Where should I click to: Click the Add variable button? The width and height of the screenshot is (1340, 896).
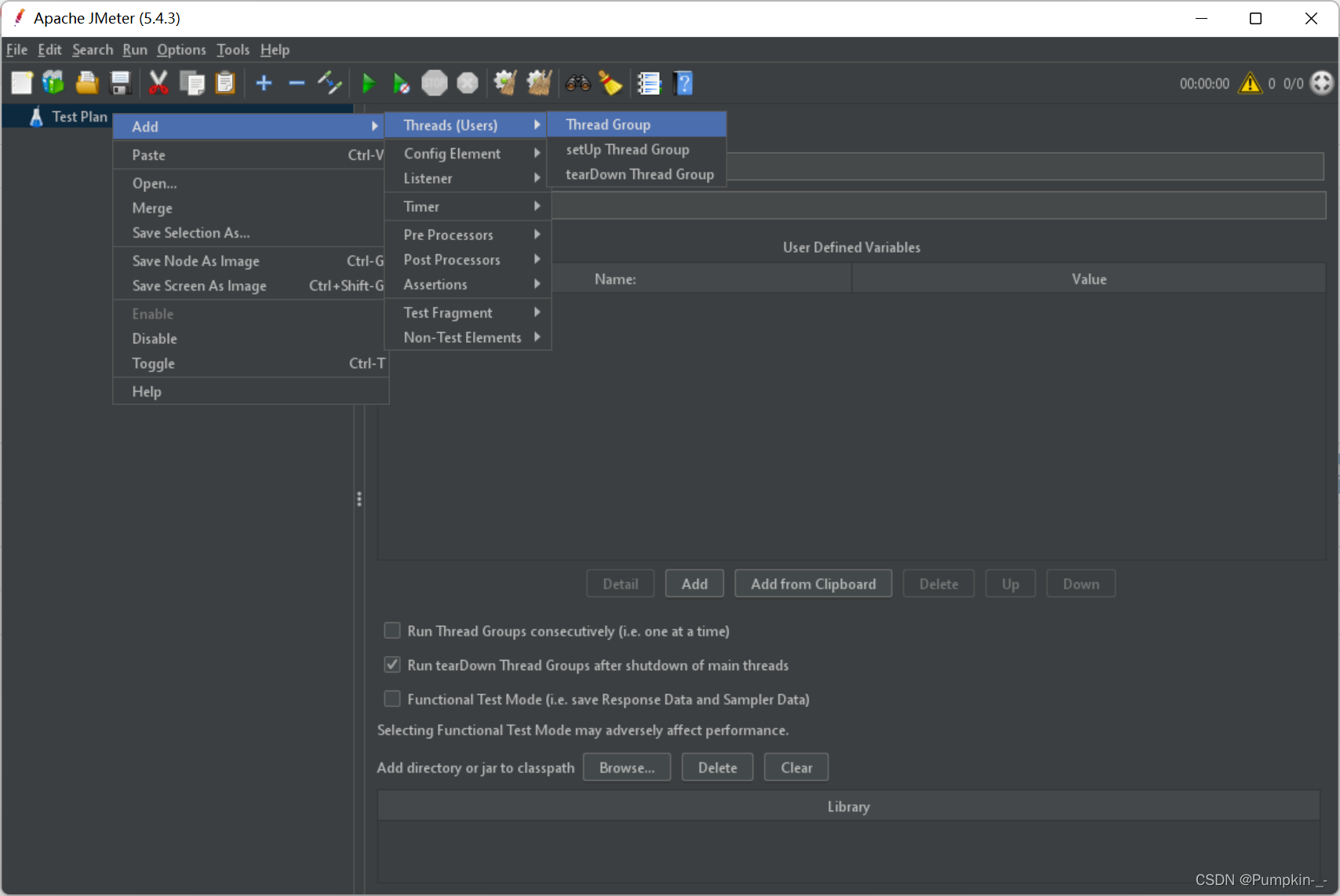694,584
